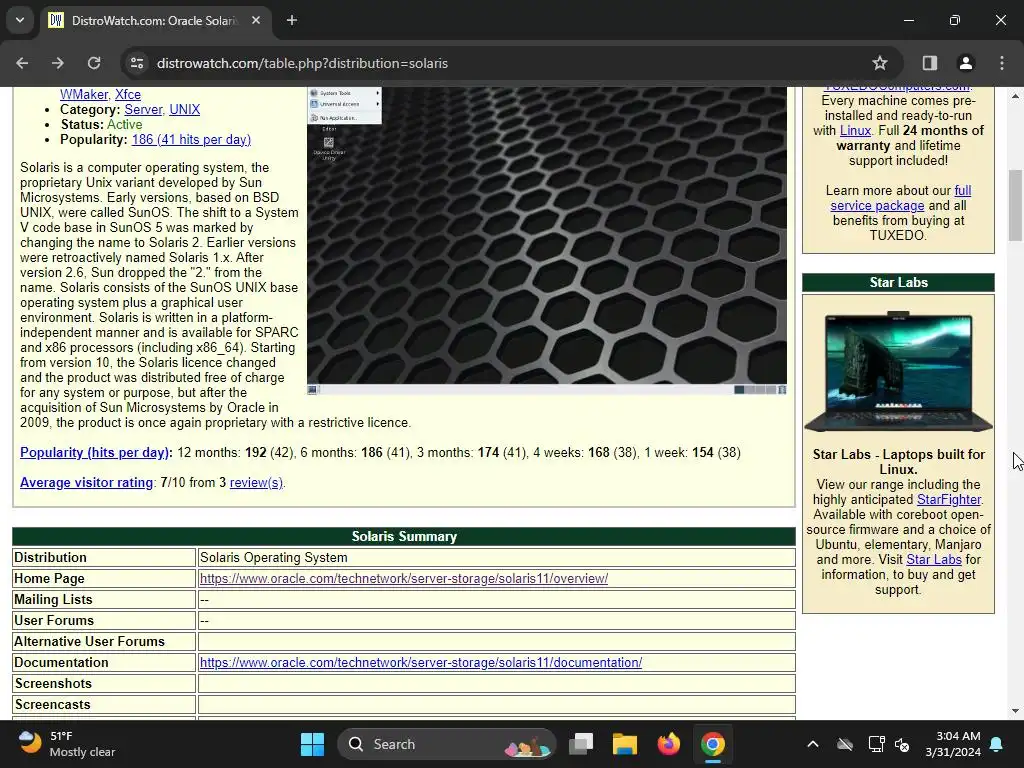Open Average visitor rating link
The height and width of the screenshot is (768, 1024).
[86, 483]
